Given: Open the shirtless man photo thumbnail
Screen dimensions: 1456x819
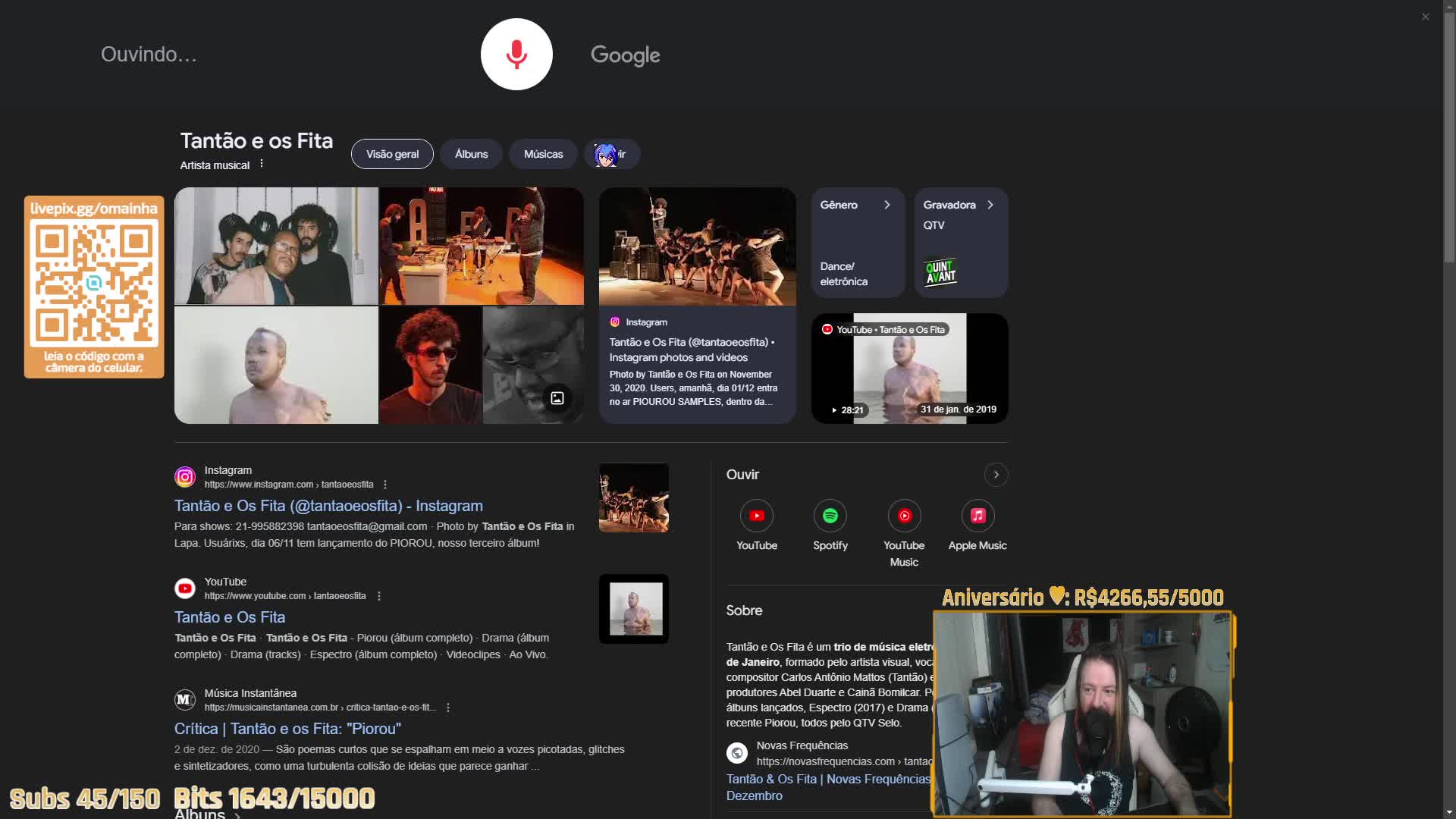Looking at the screenshot, I should [x=276, y=365].
